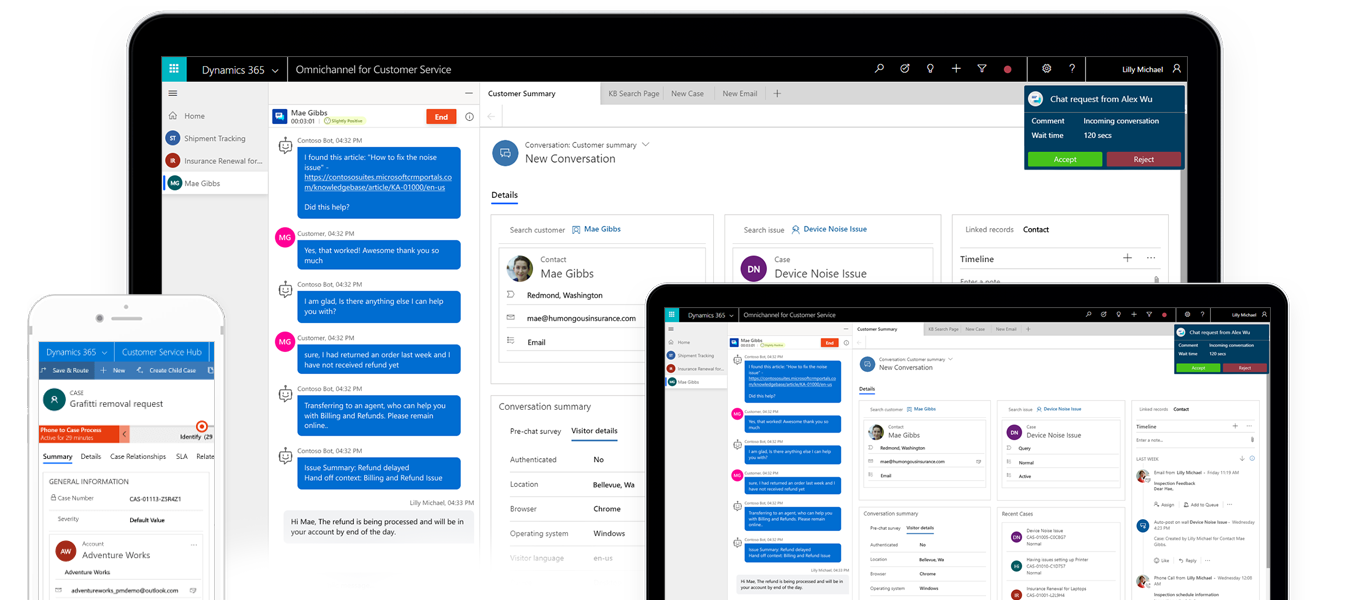Select the Mae Gibbs session on the laptop
The width and height of the screenshot is (1350, 600).
215,183
